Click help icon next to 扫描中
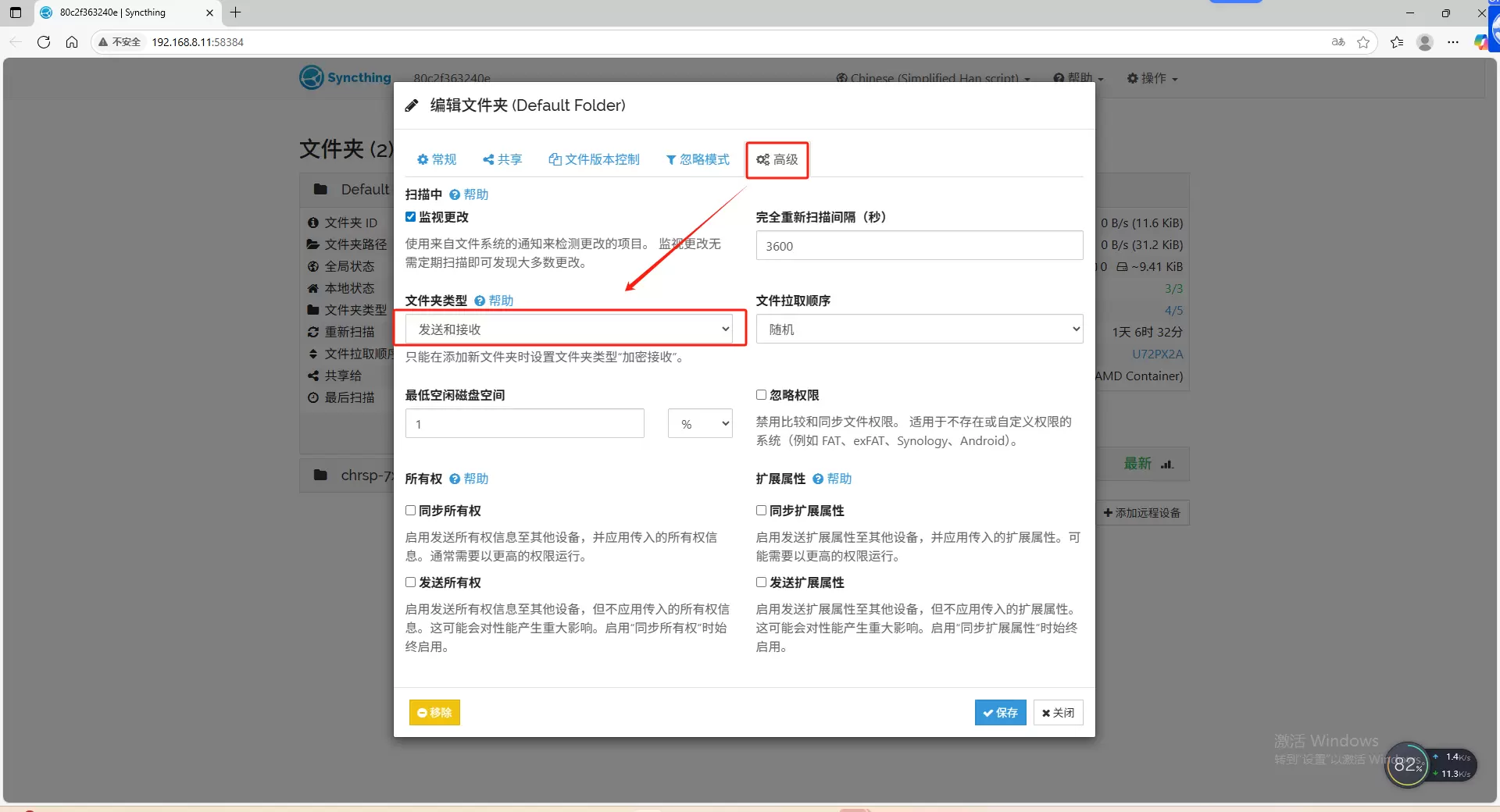This screenshot has height=812, width=1500. pyautogui.click(x=455, y=194)
